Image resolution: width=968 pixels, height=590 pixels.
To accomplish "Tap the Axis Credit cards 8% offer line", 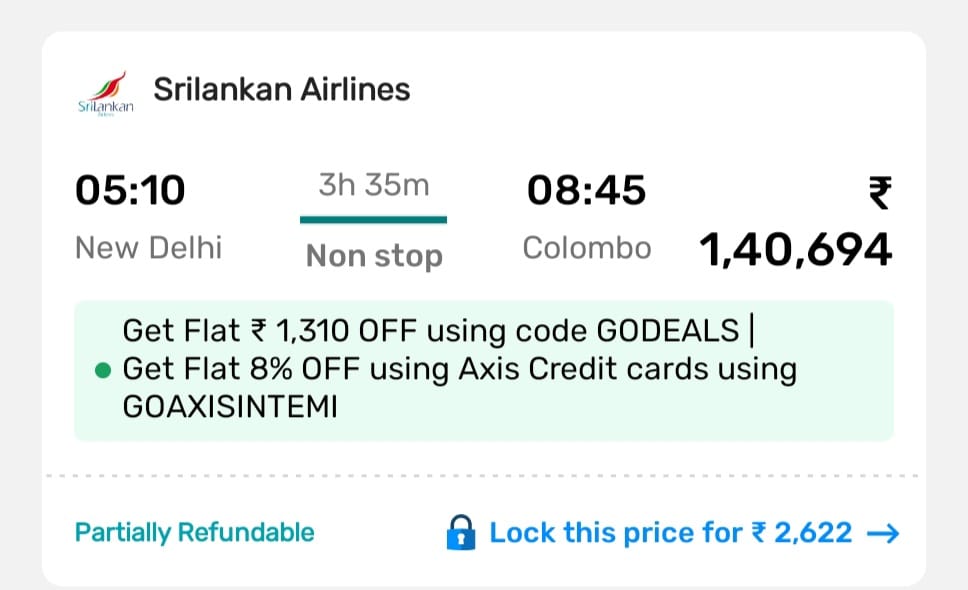I will [459, 369].
